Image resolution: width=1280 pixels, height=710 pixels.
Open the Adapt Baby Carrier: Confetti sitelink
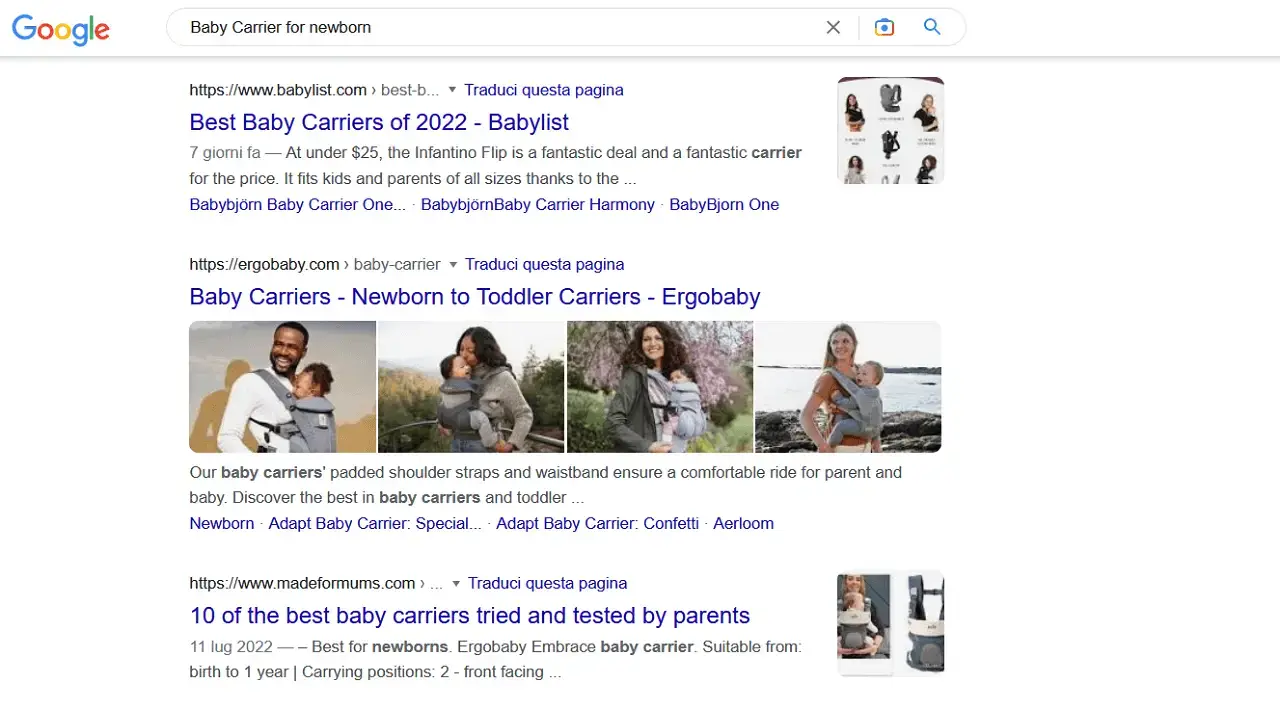click(x=598, y=524)
